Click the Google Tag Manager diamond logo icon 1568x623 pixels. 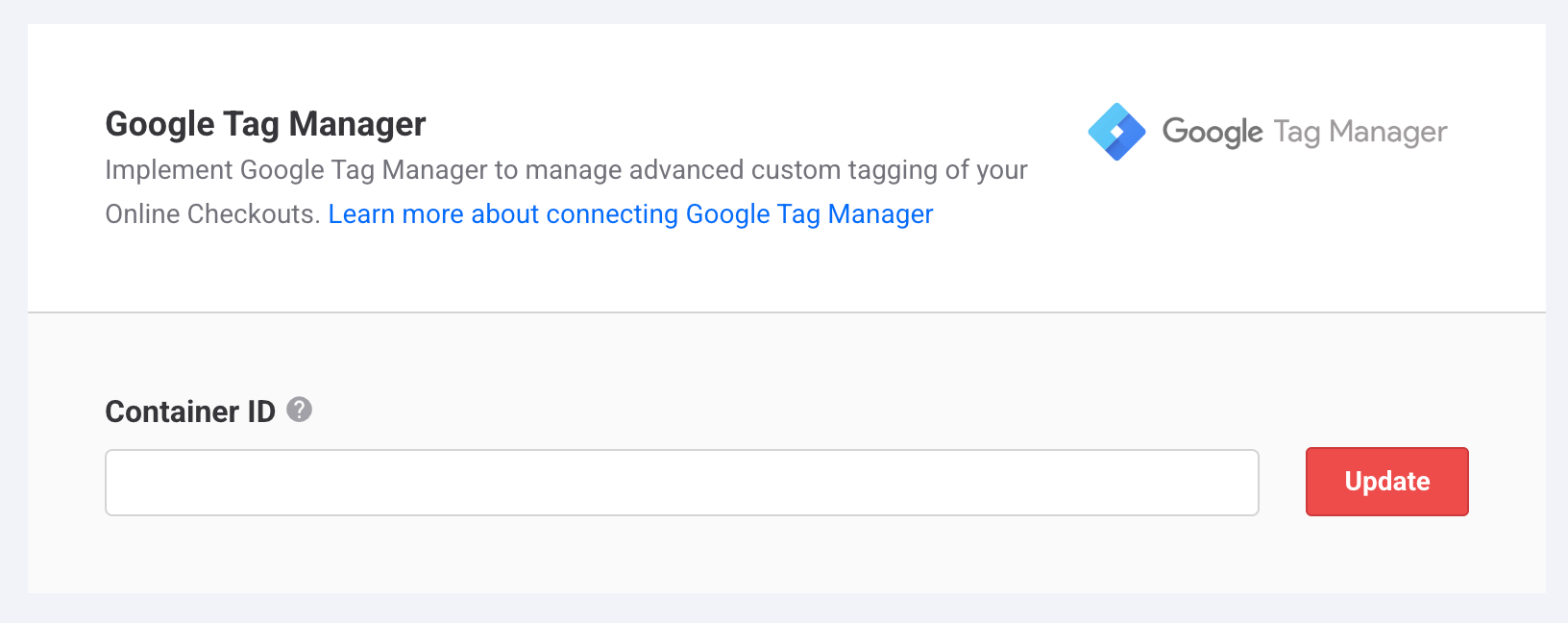pyautogui.click(x=1116, y=132)
